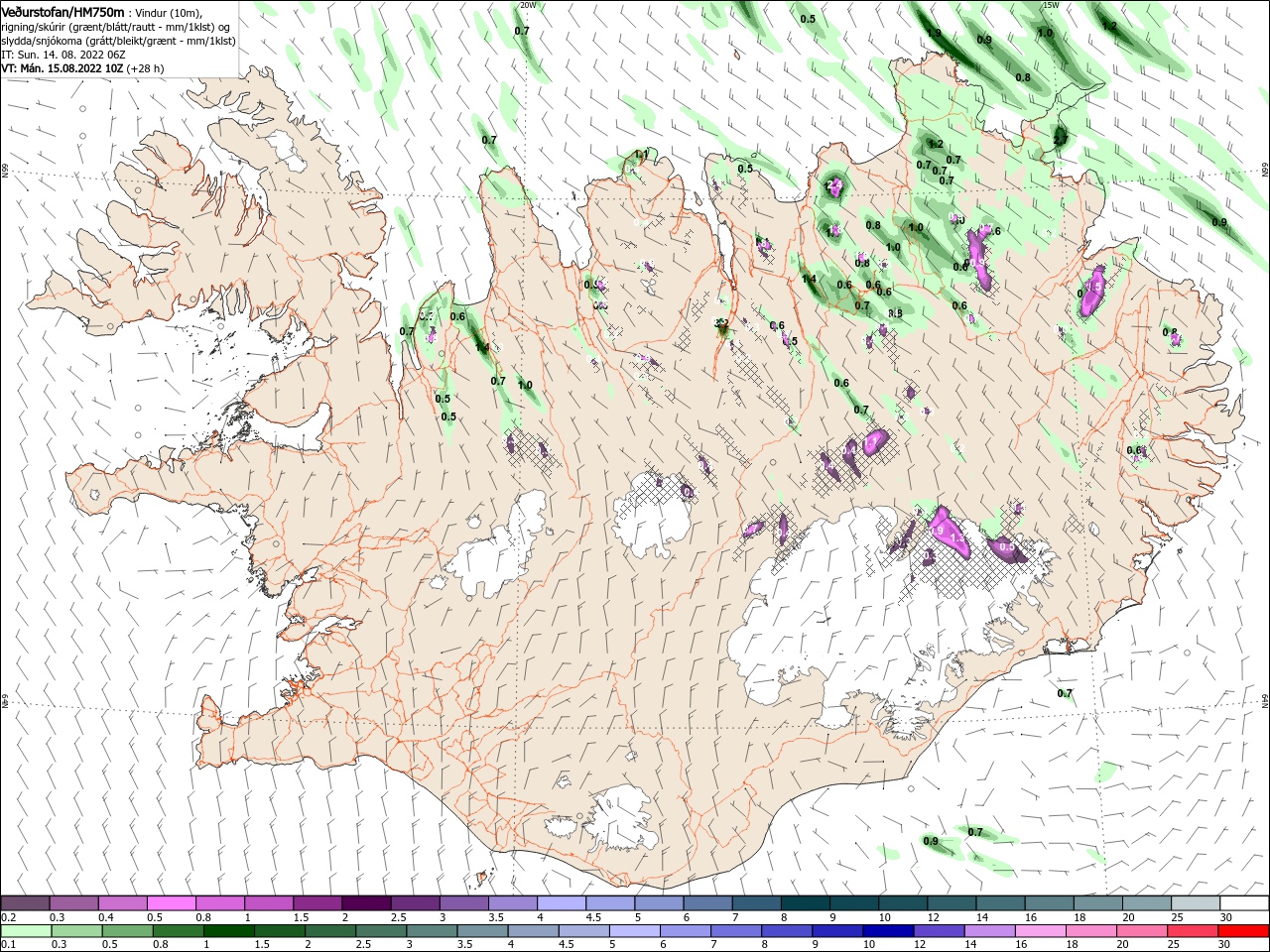The image size is (1270, 952).
Task: Pick upper legend lavender swatch between 4 and 4.5
Action: 561,903
